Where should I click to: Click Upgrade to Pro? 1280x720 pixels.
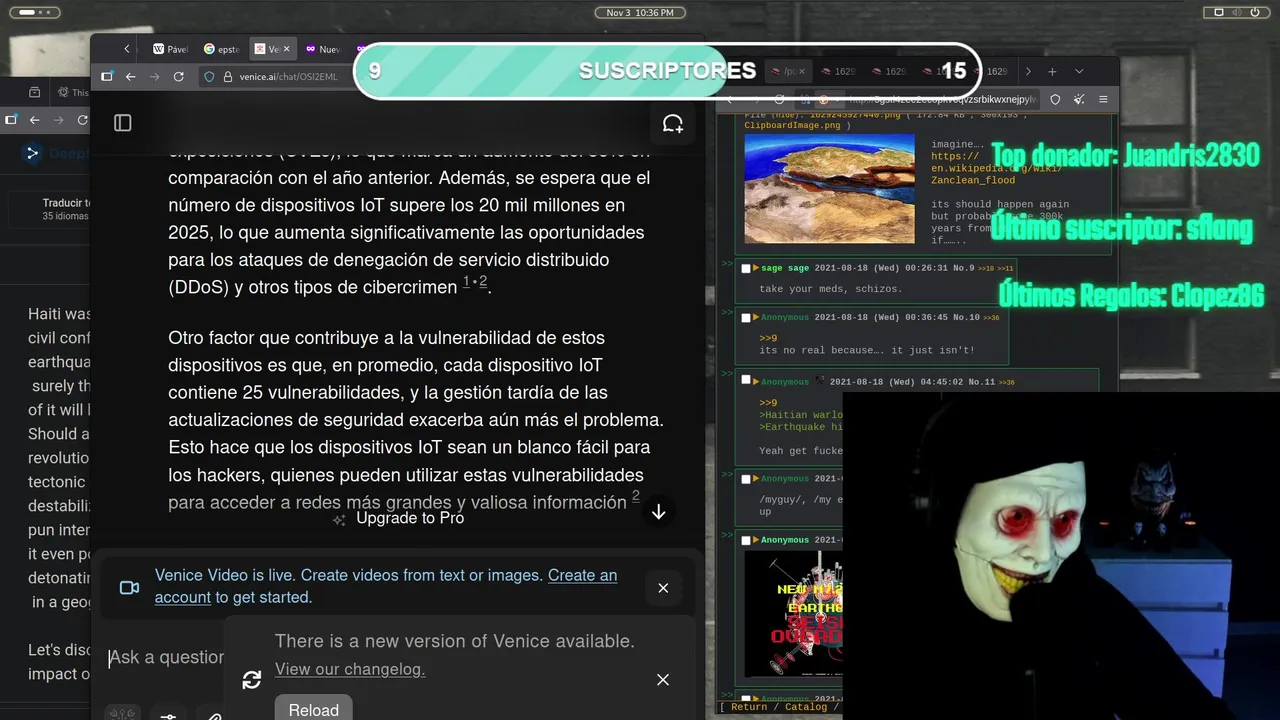coord(410,518)
